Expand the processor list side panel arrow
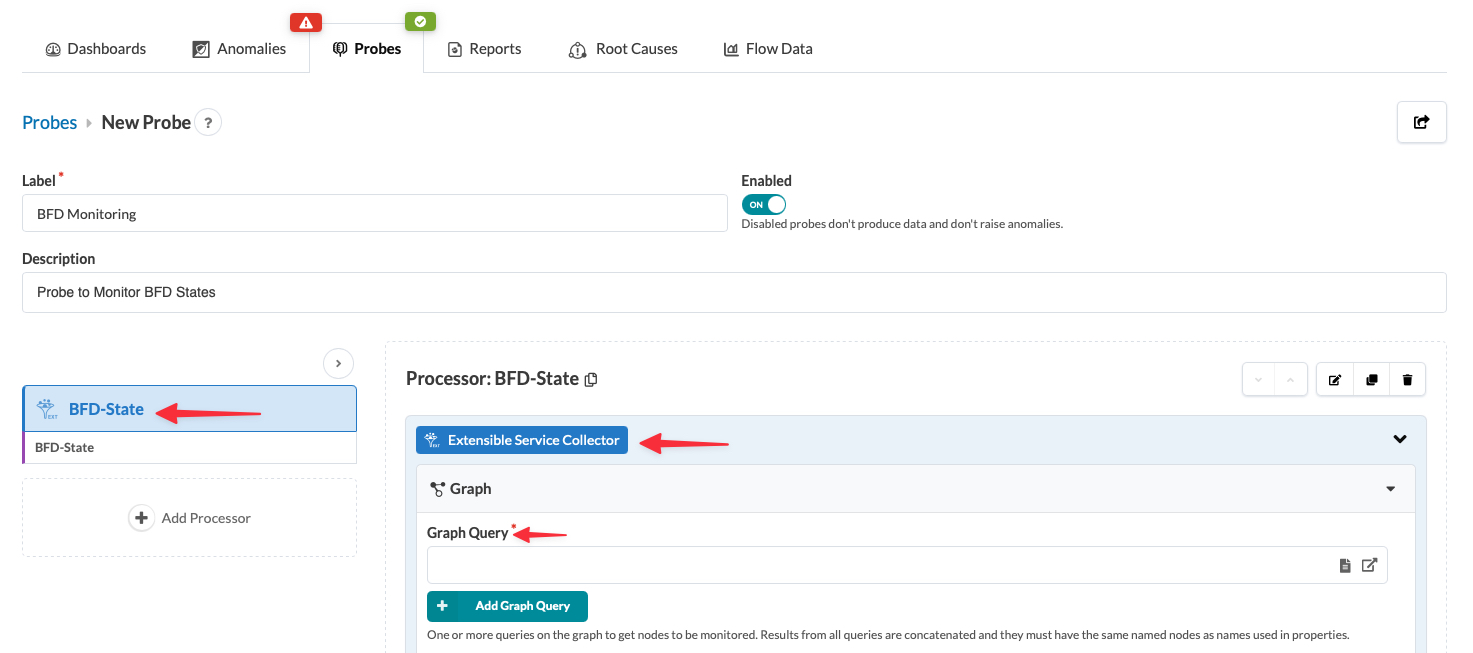The image size is (1473, 653). (339, 363)
